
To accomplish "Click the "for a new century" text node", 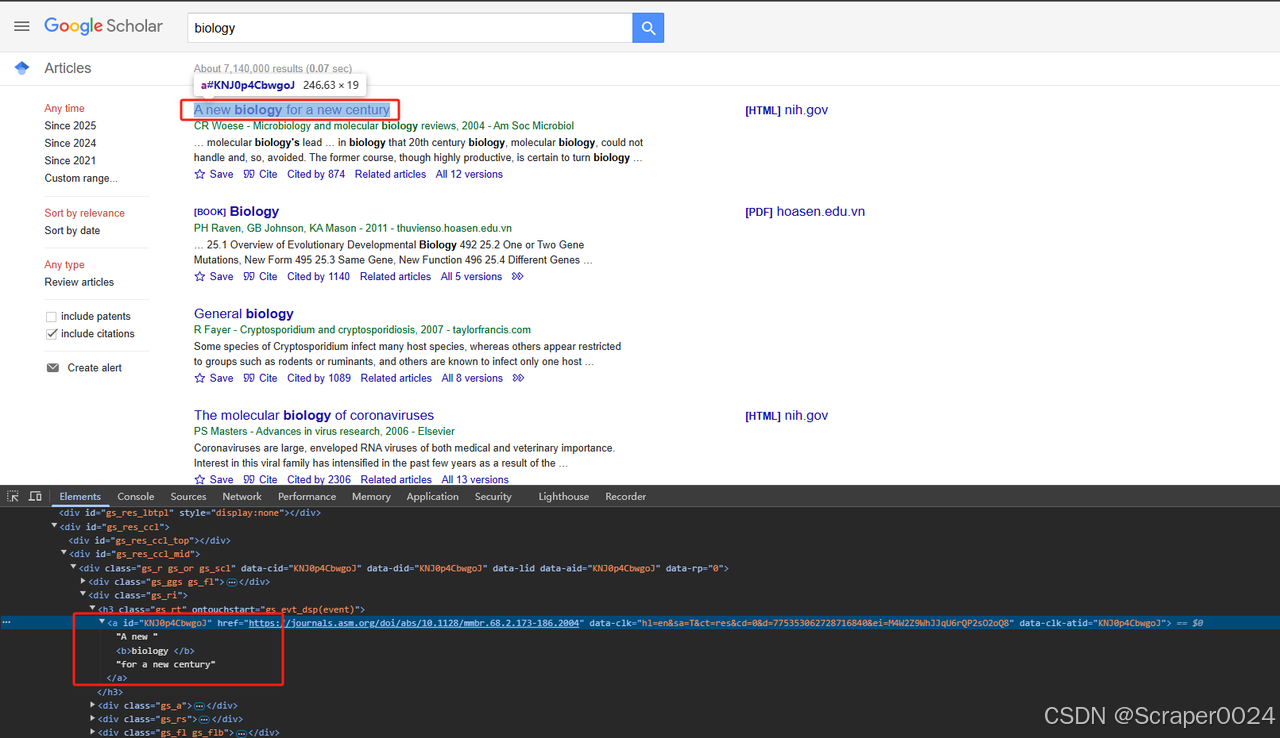I will click(165, 664).
